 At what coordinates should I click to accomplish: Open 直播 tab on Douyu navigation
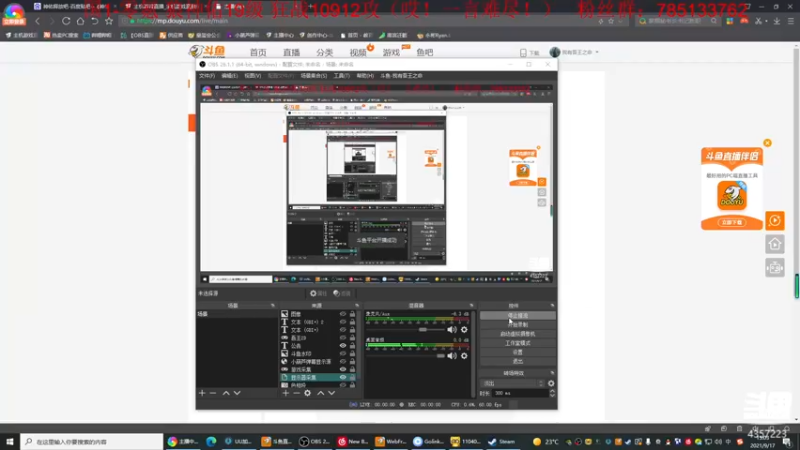[x=291, y=53]
